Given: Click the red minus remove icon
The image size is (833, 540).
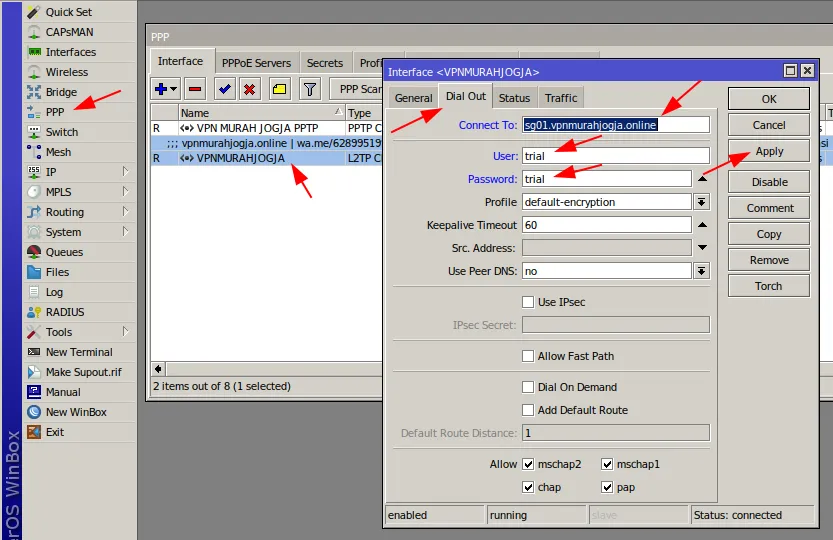Looking at the screenshot, I should click(x=195, y=89).
